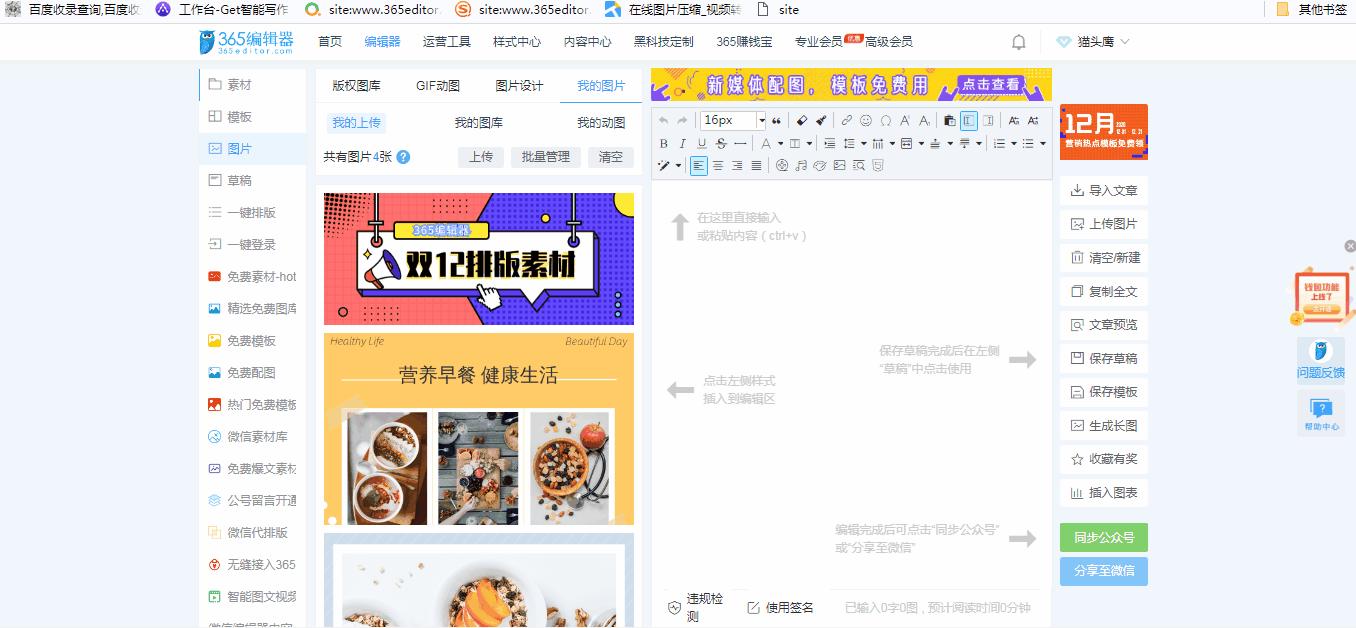Click the 批量管理 button
This screenshot has height=628, width=1356.
point(545,157)
